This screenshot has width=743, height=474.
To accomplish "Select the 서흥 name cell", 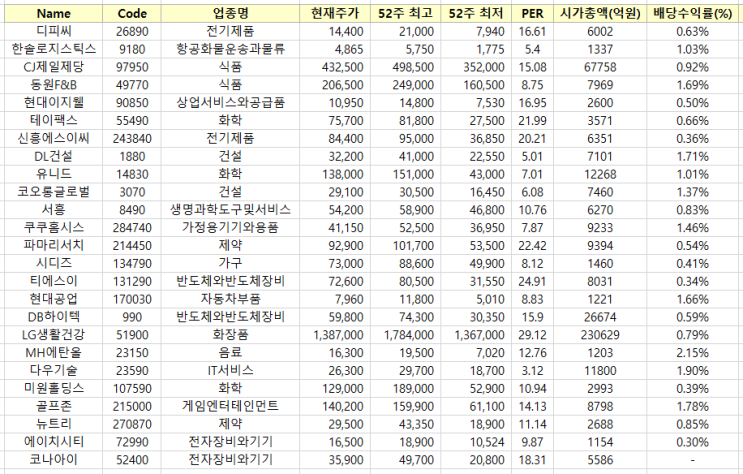I will coord(54,210).
